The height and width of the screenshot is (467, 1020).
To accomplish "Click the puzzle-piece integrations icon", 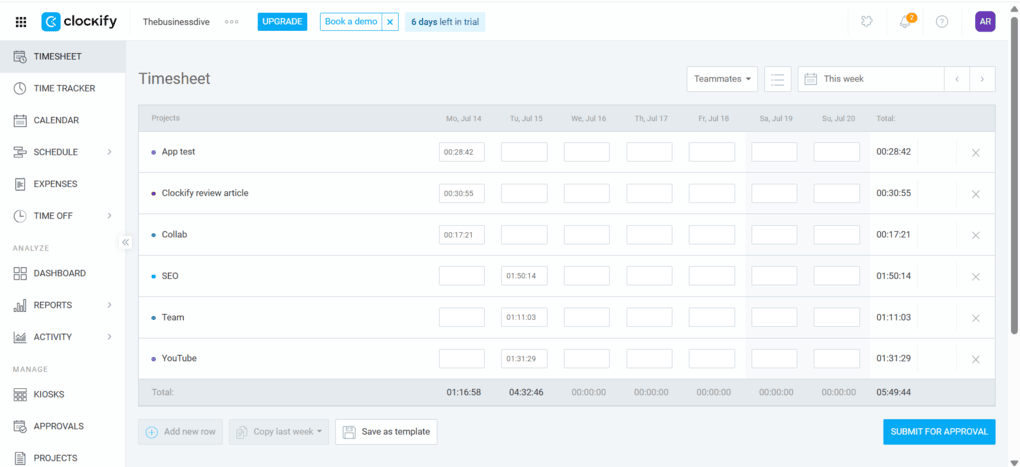I will (865, 21).
